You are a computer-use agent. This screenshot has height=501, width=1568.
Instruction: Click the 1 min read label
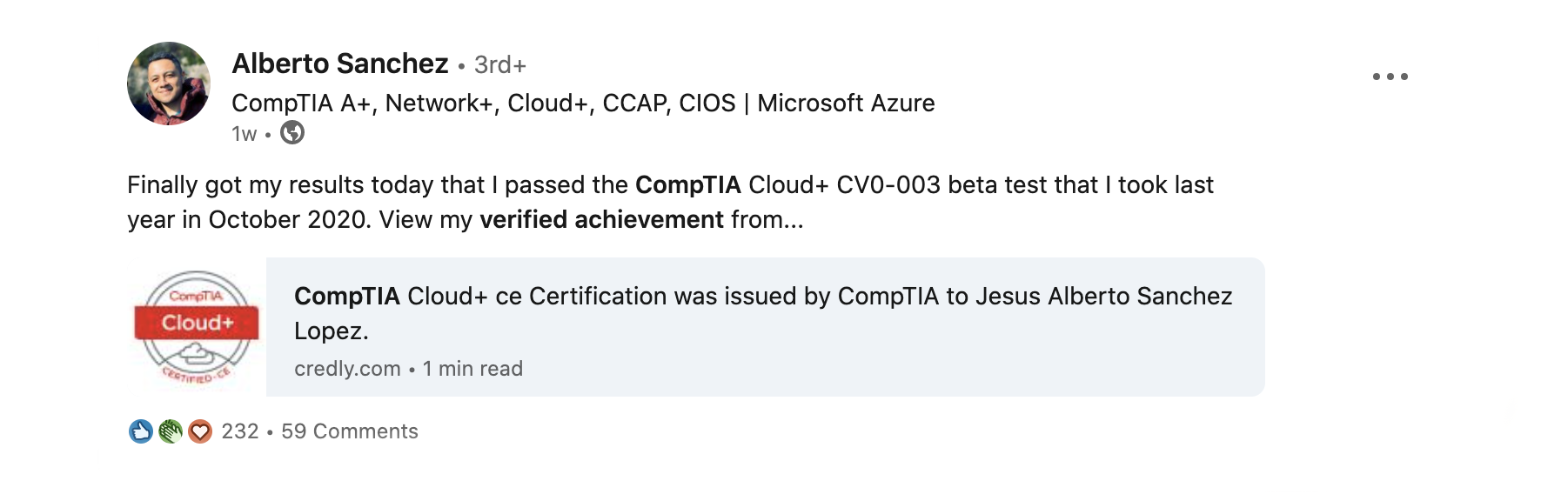472,369
